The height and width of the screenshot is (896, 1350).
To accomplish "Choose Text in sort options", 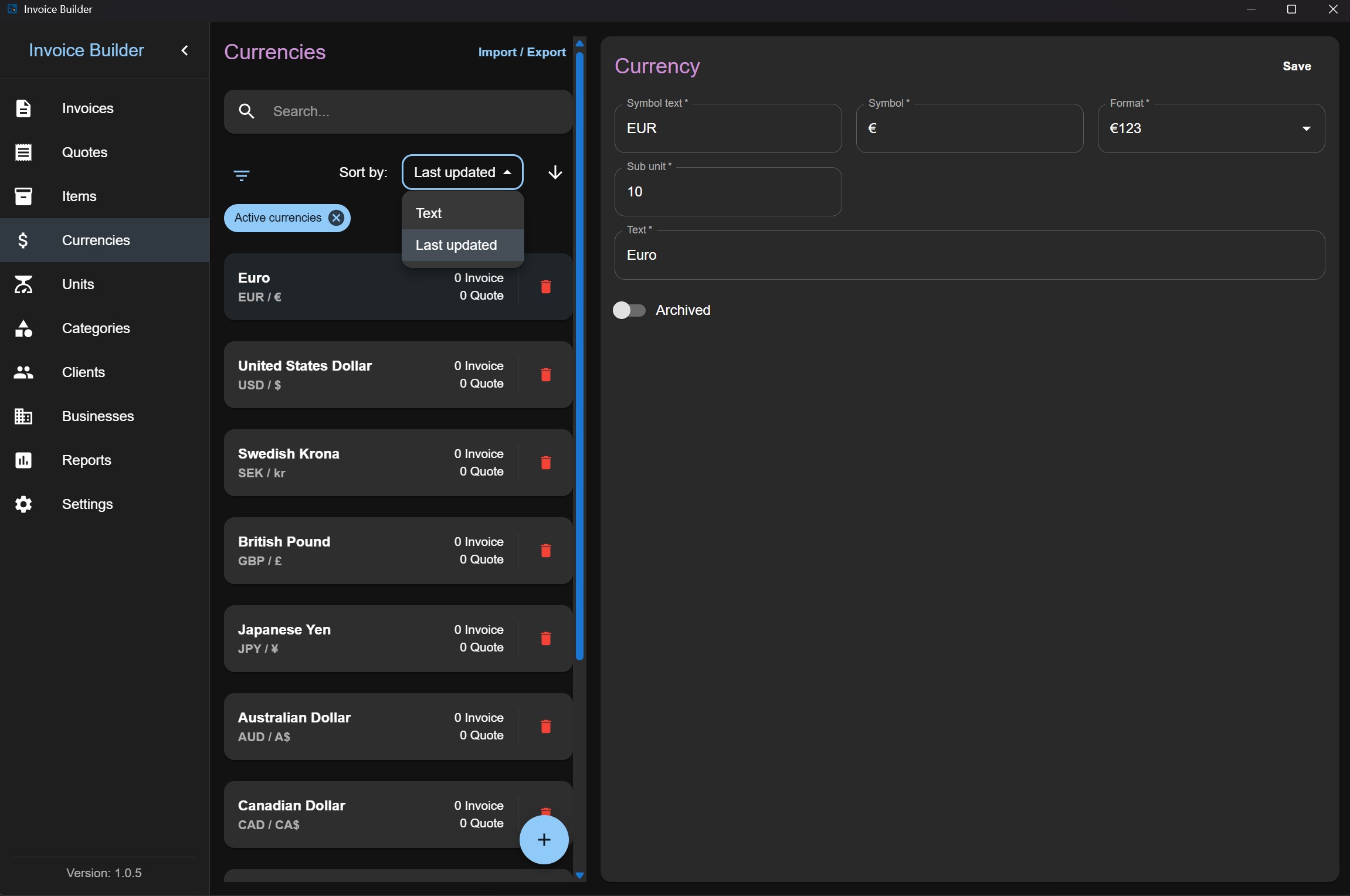I will pyautogui.click(x=463, y=213).
